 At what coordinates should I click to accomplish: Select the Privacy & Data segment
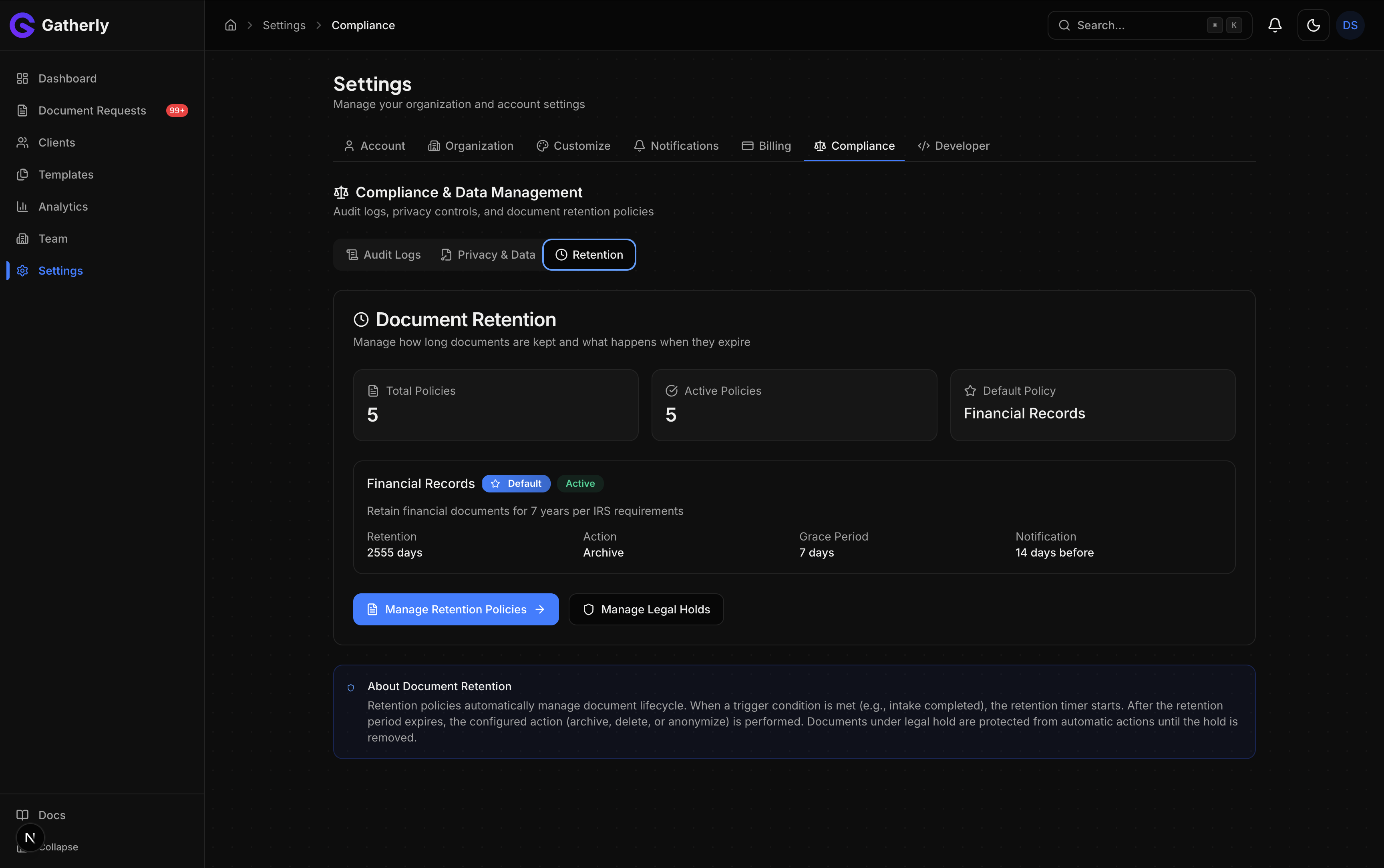(487, 254)
